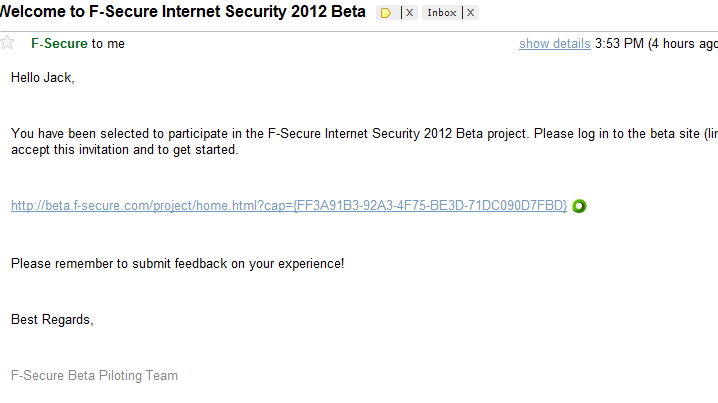Click the 'to me' recipient text
The height and width of the screenshot is (403, 718).
click(x=108, y=44)
